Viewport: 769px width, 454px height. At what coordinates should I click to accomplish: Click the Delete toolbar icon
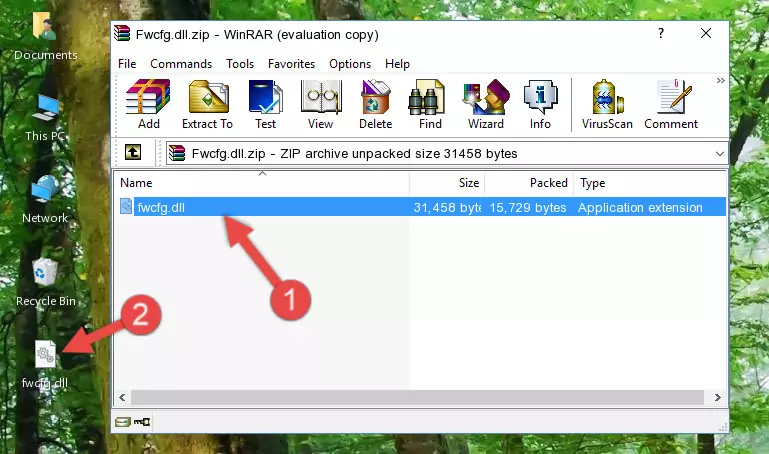[x=375, y=104]
